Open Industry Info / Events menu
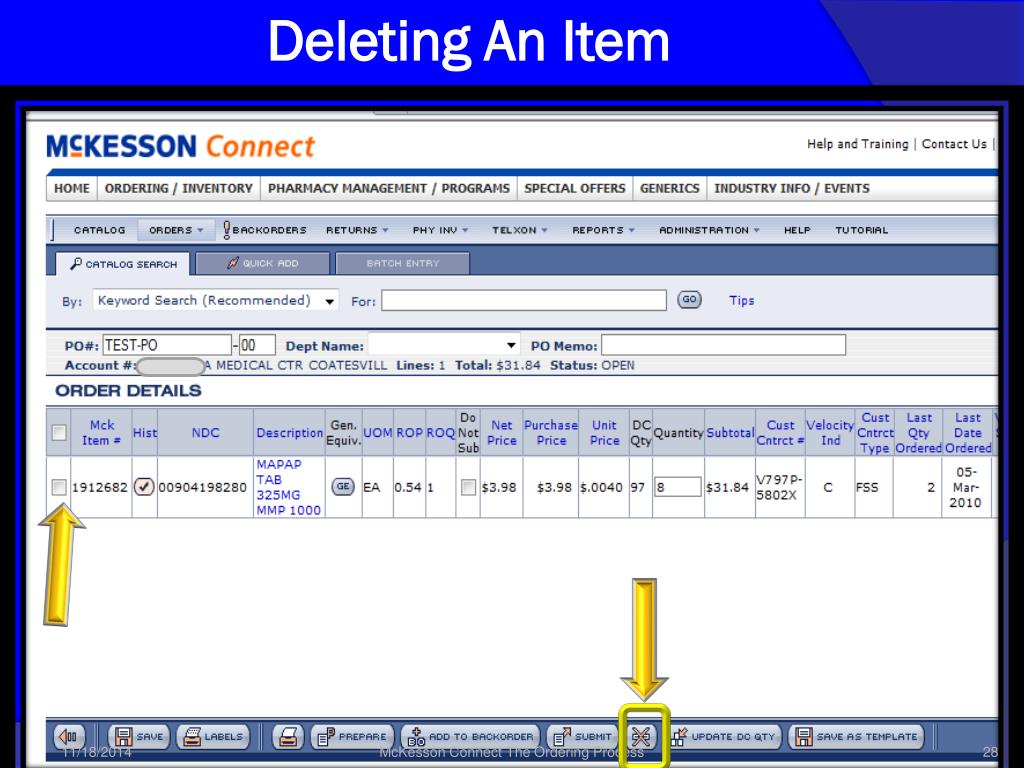The image size is (1024, 768). [792, 188]
